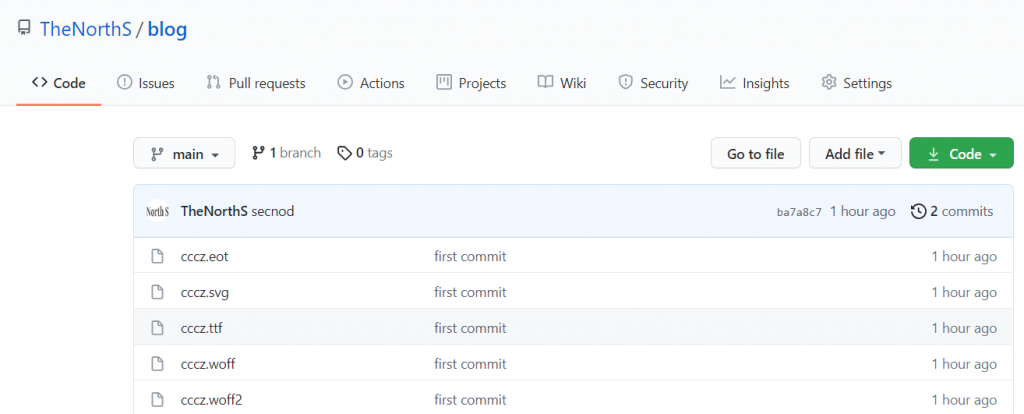
Task: Click the Go to file button
Action: (756, 153)
